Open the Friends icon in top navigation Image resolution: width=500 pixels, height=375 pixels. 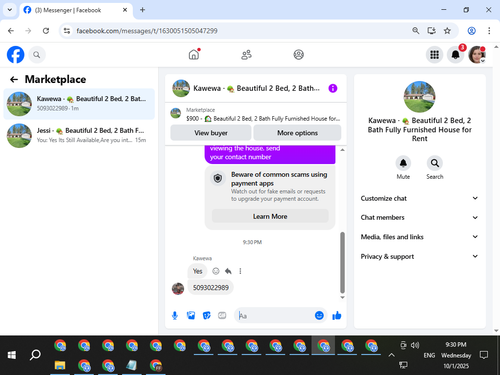[x=246, y=55]
